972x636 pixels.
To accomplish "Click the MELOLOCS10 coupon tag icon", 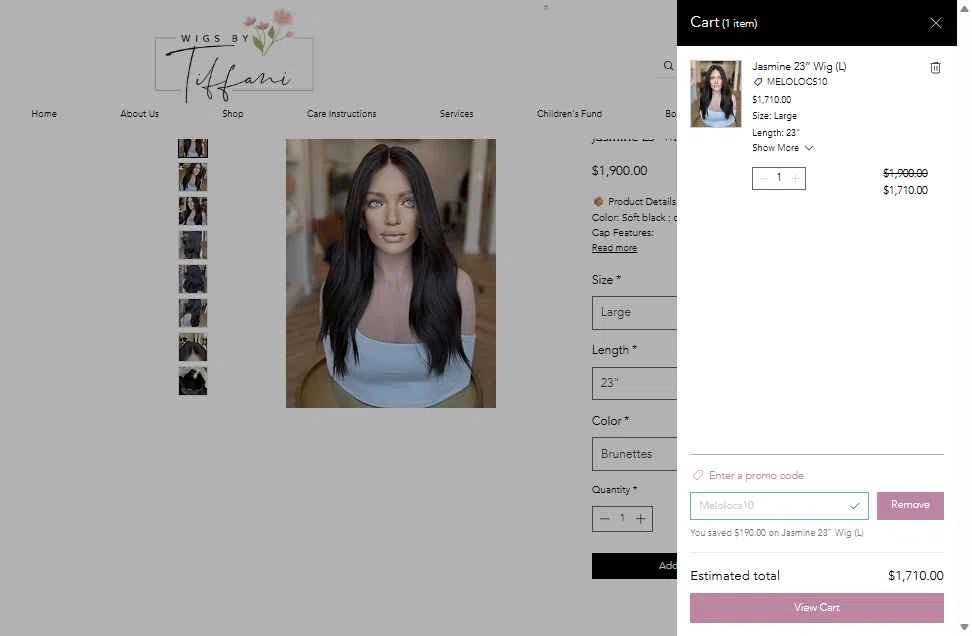I will point(758,82).
